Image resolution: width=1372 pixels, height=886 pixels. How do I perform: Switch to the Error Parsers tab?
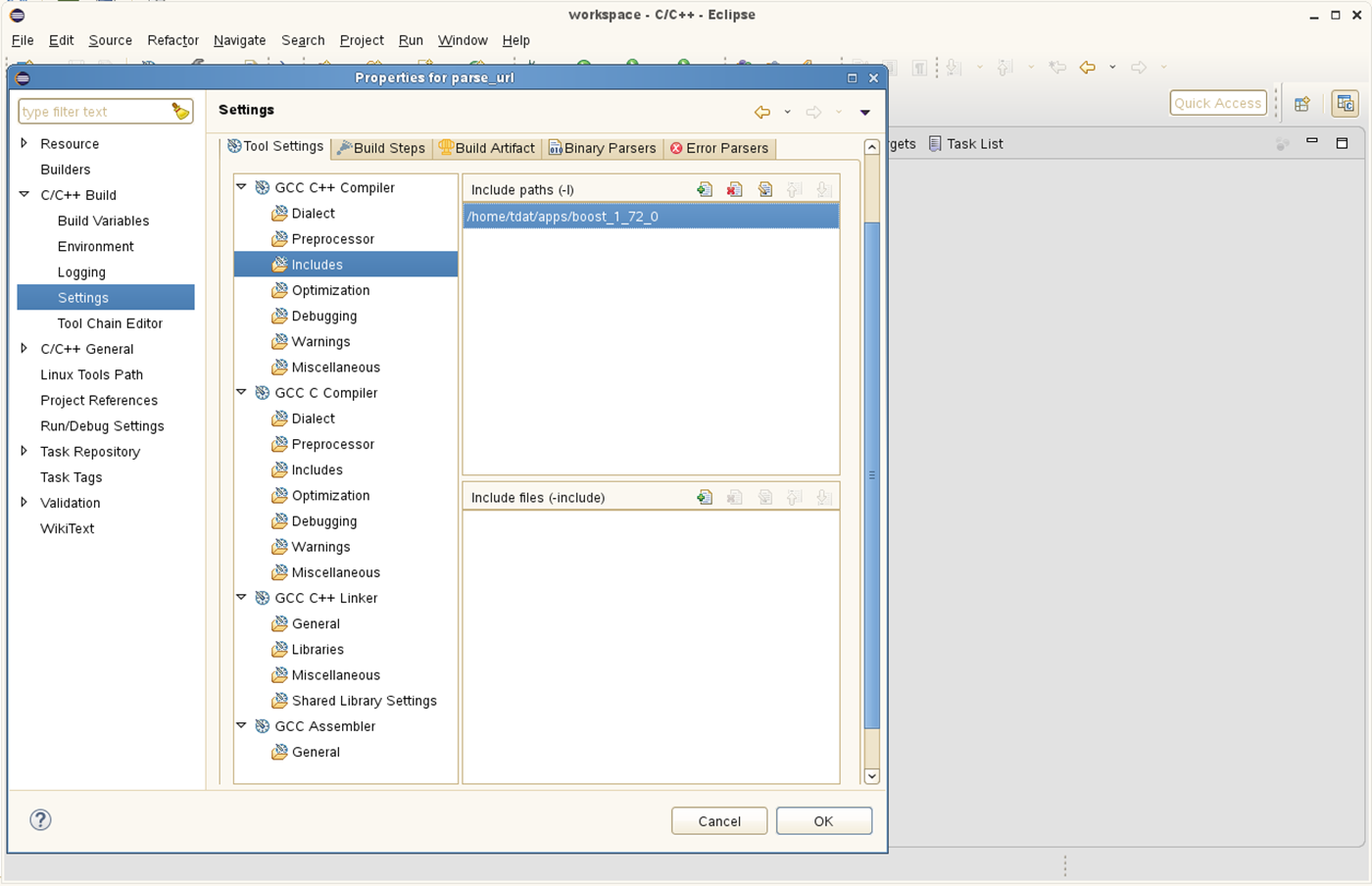coord(719,148)
